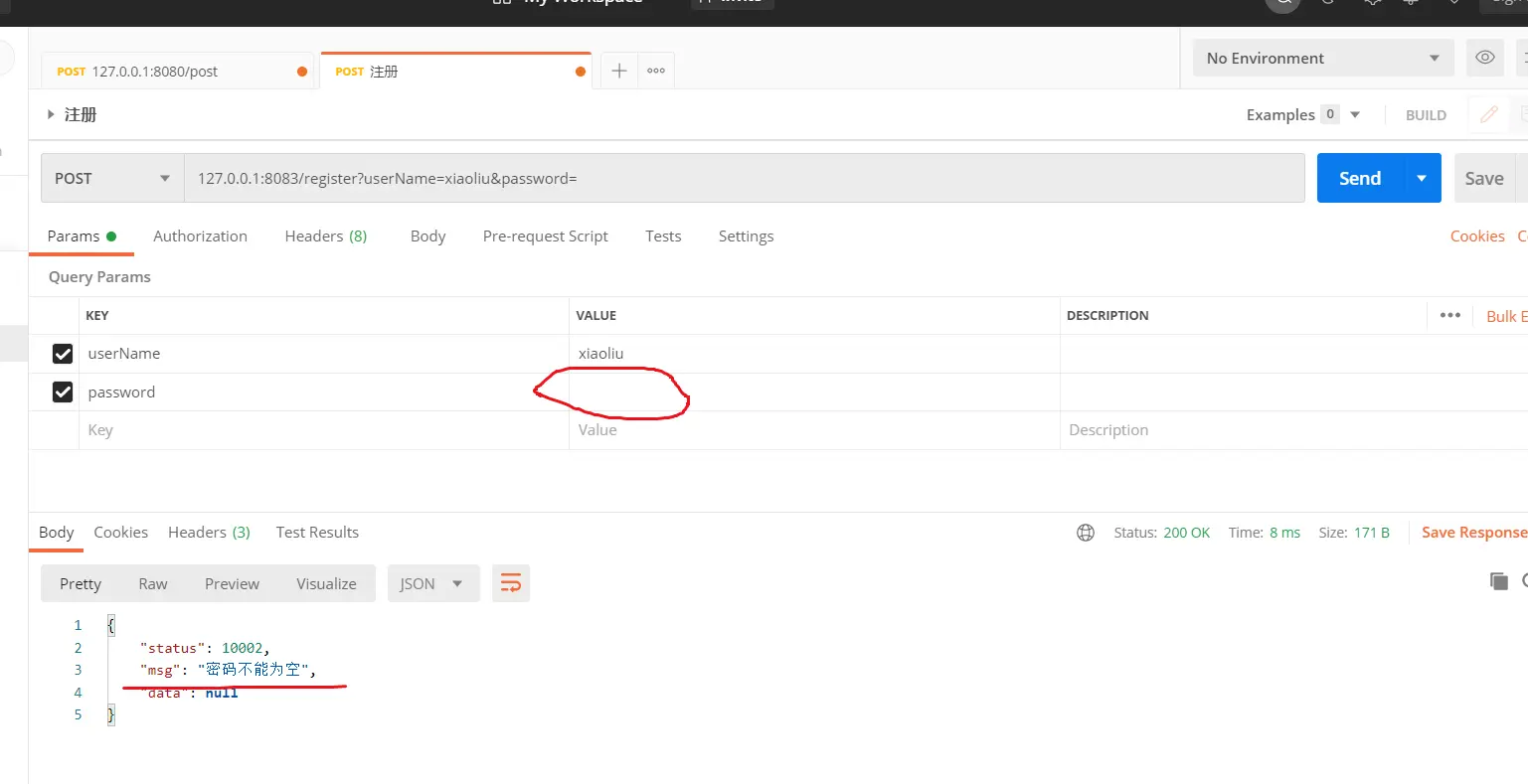The image size is (1528, 784).
Task: Click the userName key cell
Action: (324, 353)
